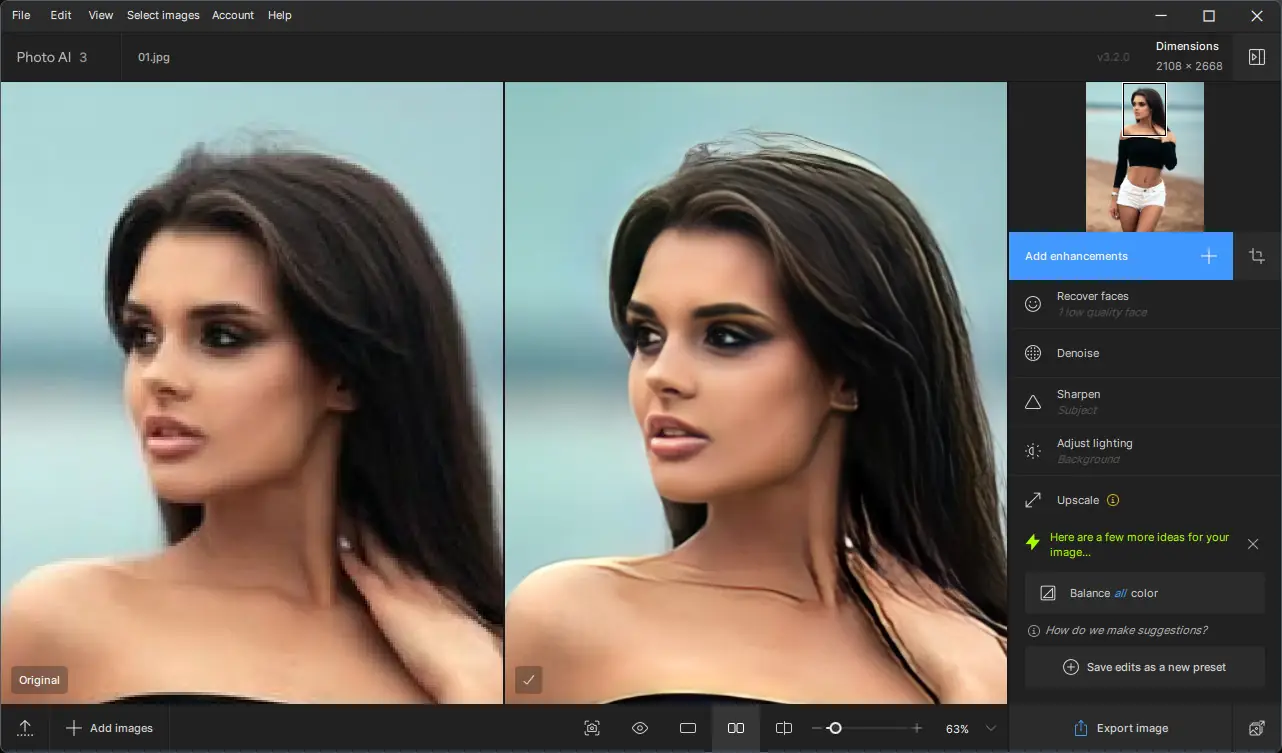The height and width of the screenshot is (753, 1282).
Task: Click the portrait thumbnail in the navigator
Action: (x=1145, y=155)
